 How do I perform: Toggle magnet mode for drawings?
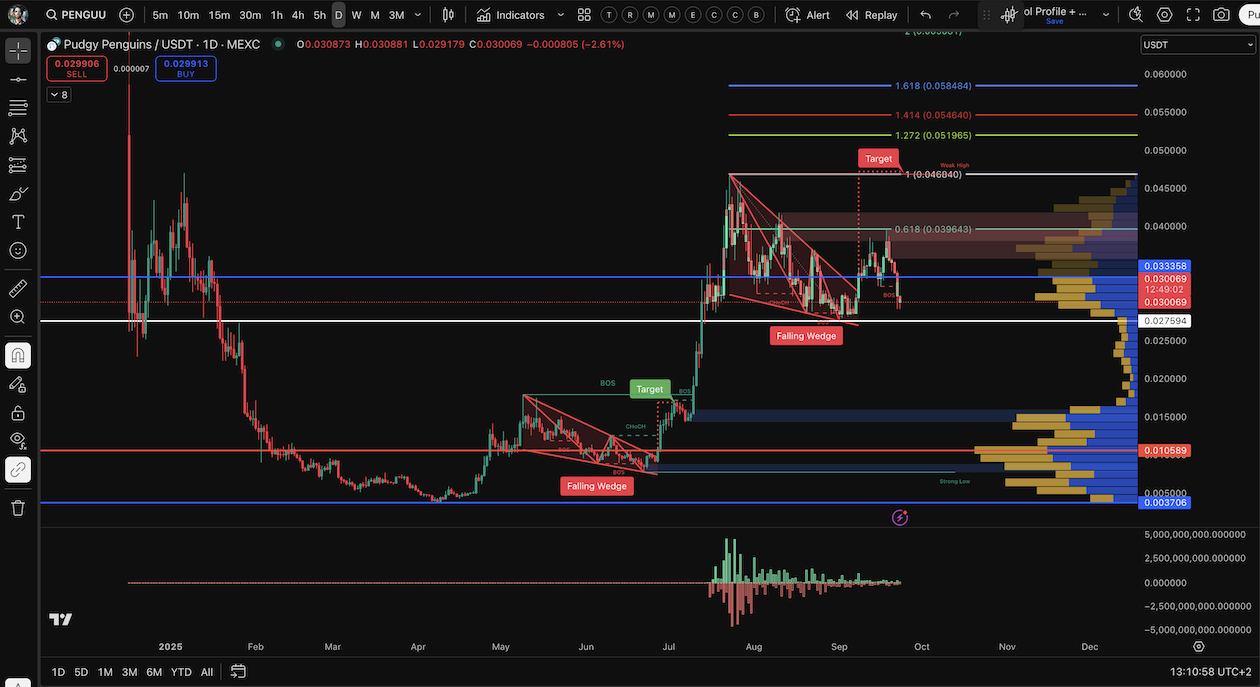tap(18, 355)
